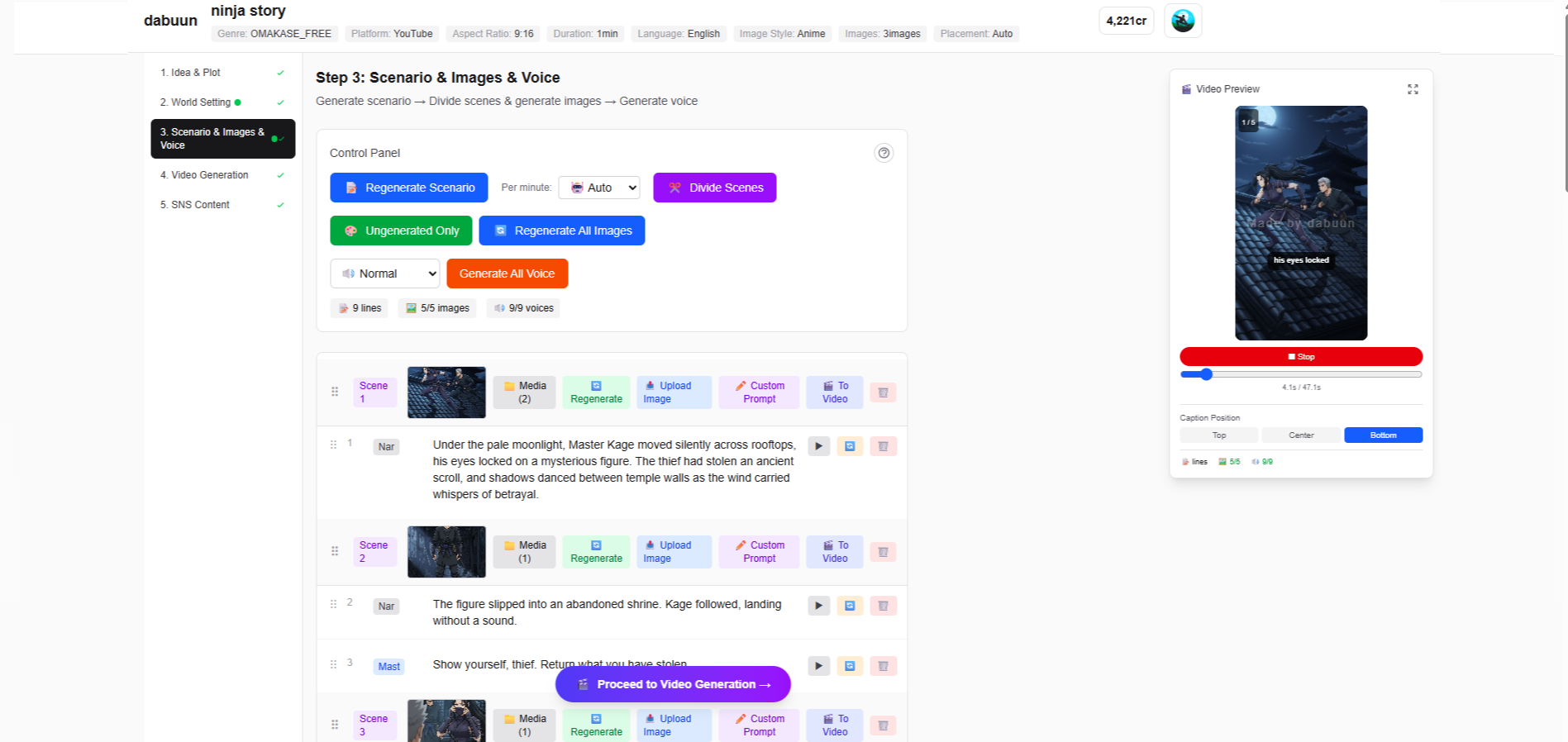Viewport: 1568px width, 742px height.
Task: Set caption position to Center
Action: tap(1301, 435)
